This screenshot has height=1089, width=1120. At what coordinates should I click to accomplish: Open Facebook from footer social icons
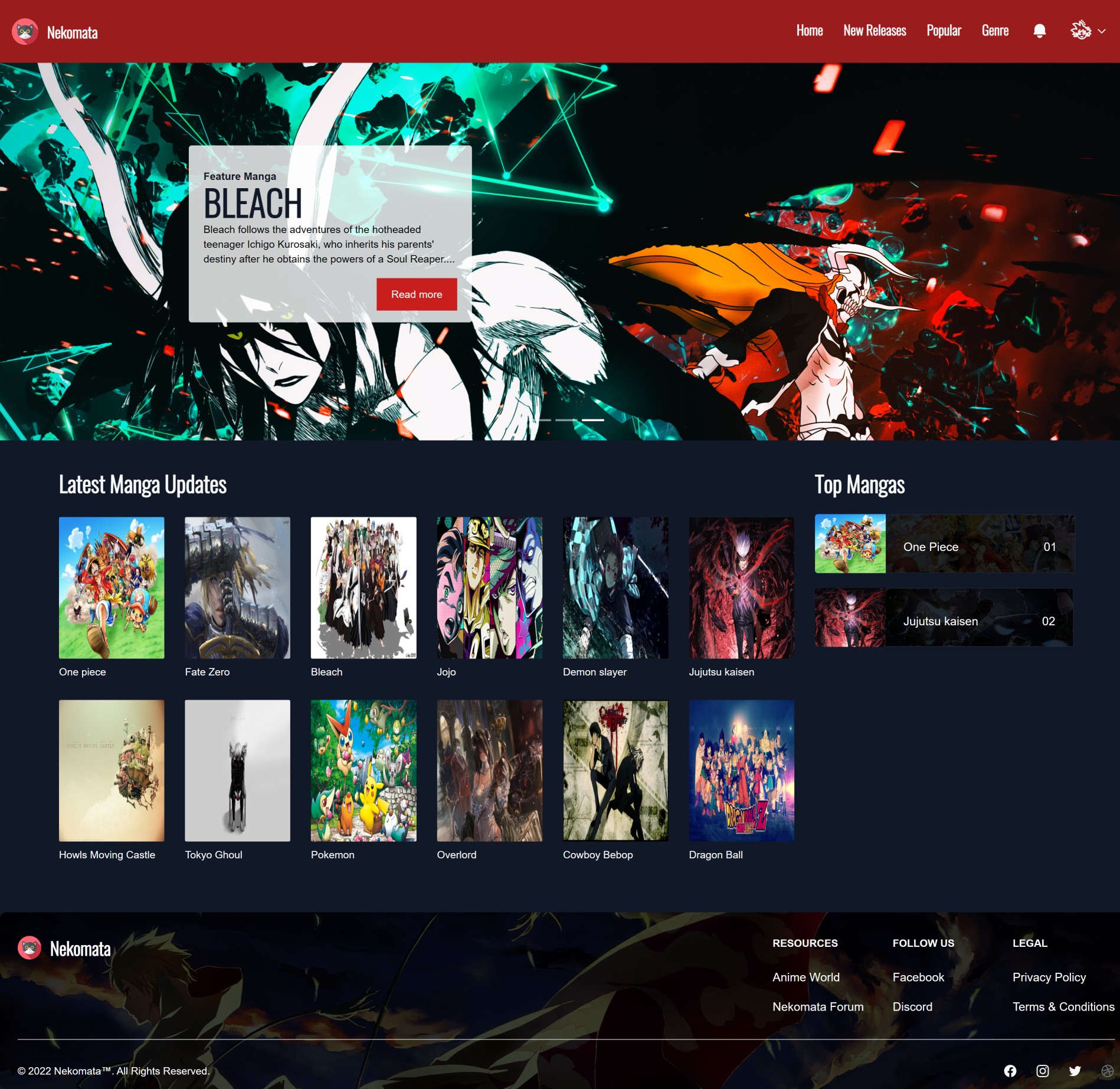(1010, 1070)
